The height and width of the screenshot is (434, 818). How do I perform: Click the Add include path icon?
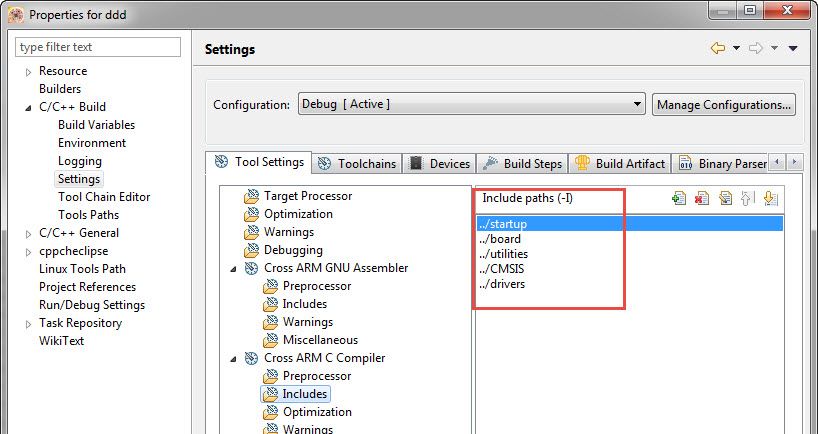click(x=680, y=198)
